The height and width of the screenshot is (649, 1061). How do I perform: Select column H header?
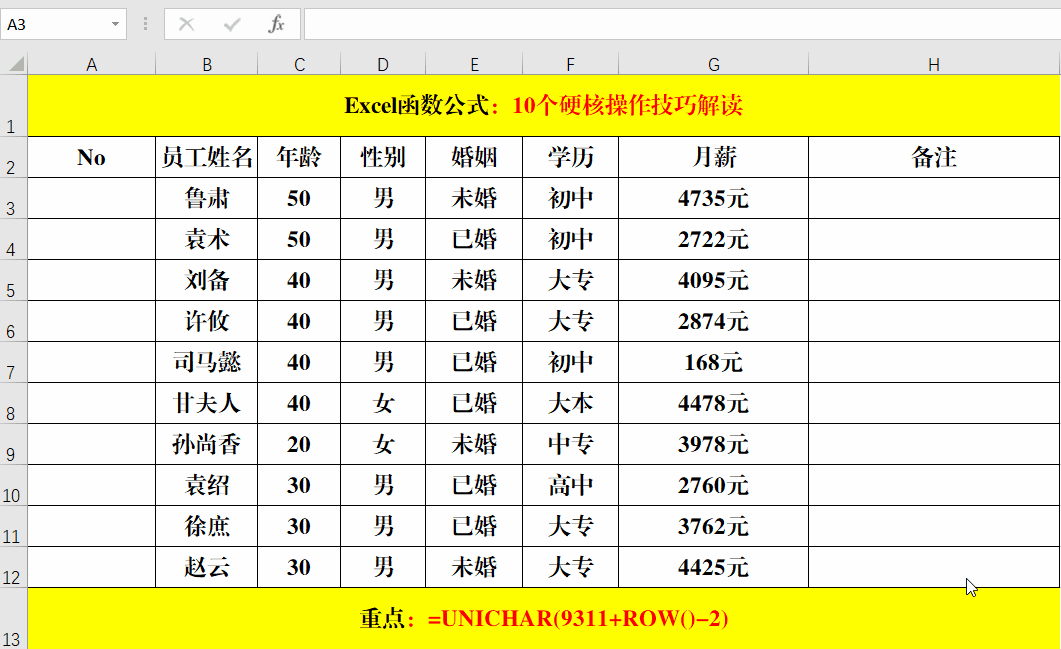tap(933, 63)
